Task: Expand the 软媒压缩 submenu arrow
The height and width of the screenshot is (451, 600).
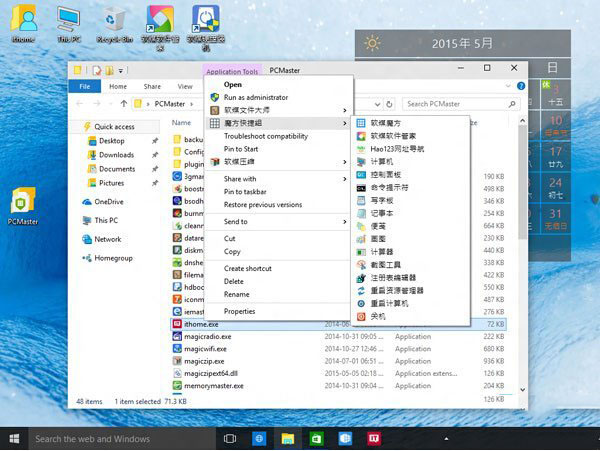Action: pos(345,162)
